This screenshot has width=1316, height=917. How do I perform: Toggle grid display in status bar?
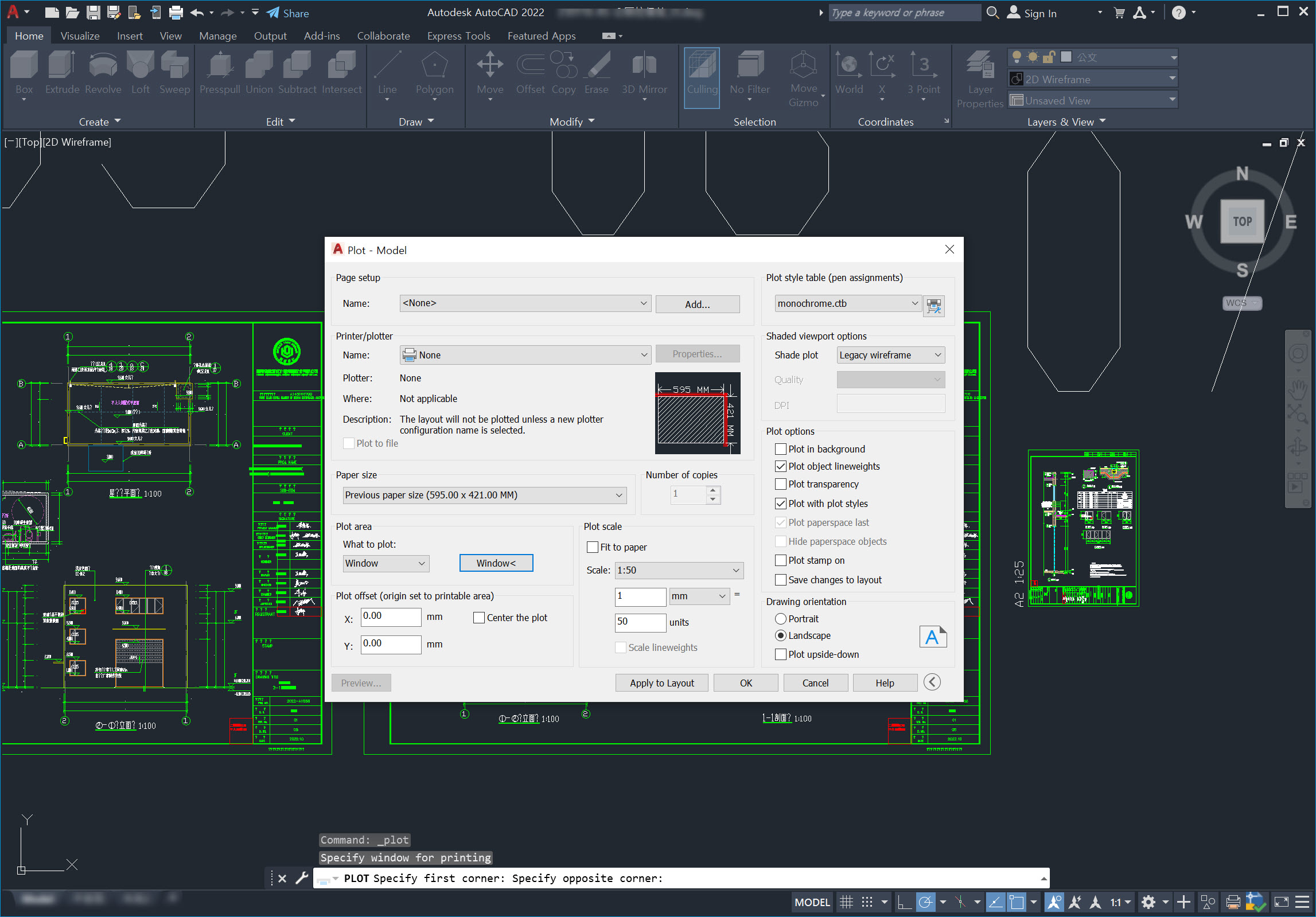coord(846,902)
